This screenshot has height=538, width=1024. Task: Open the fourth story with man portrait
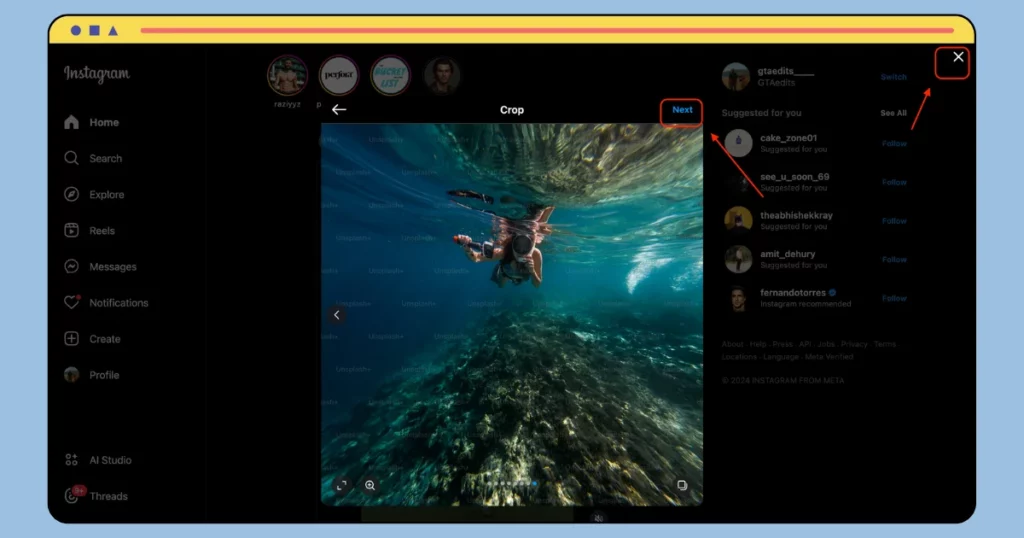441,76
